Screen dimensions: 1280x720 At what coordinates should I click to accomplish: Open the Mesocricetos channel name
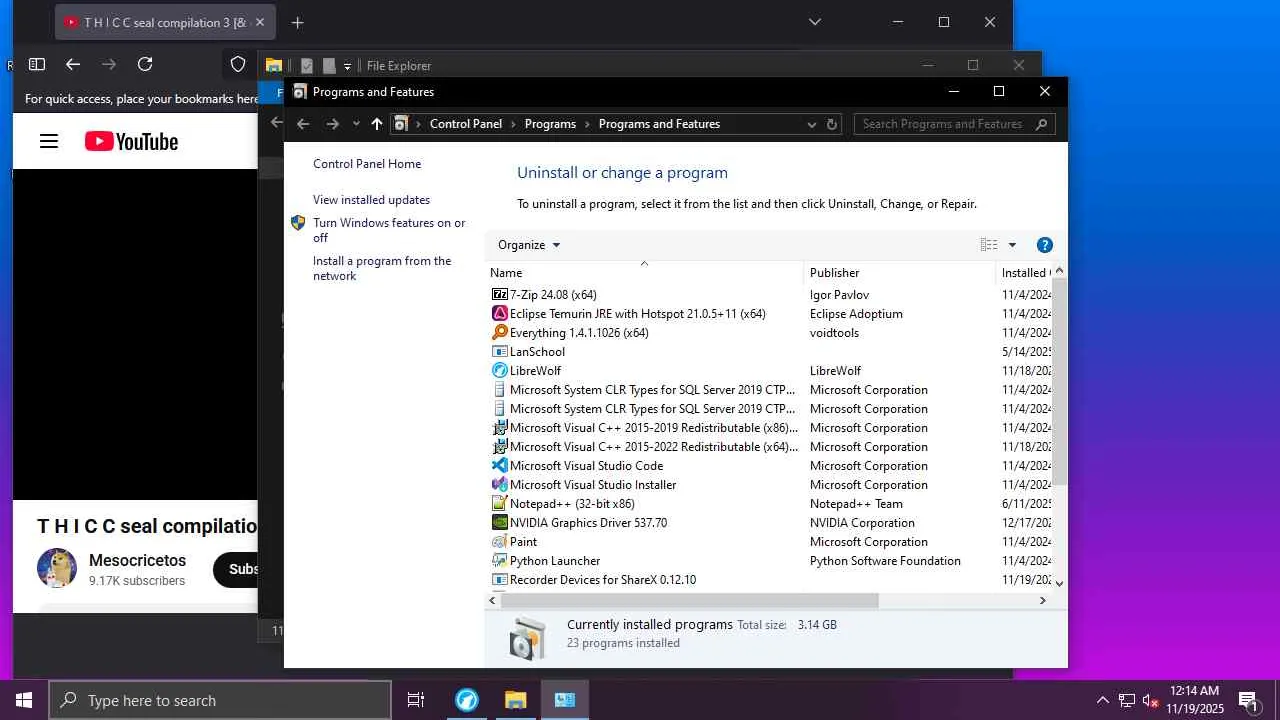[x=138, y=561]
